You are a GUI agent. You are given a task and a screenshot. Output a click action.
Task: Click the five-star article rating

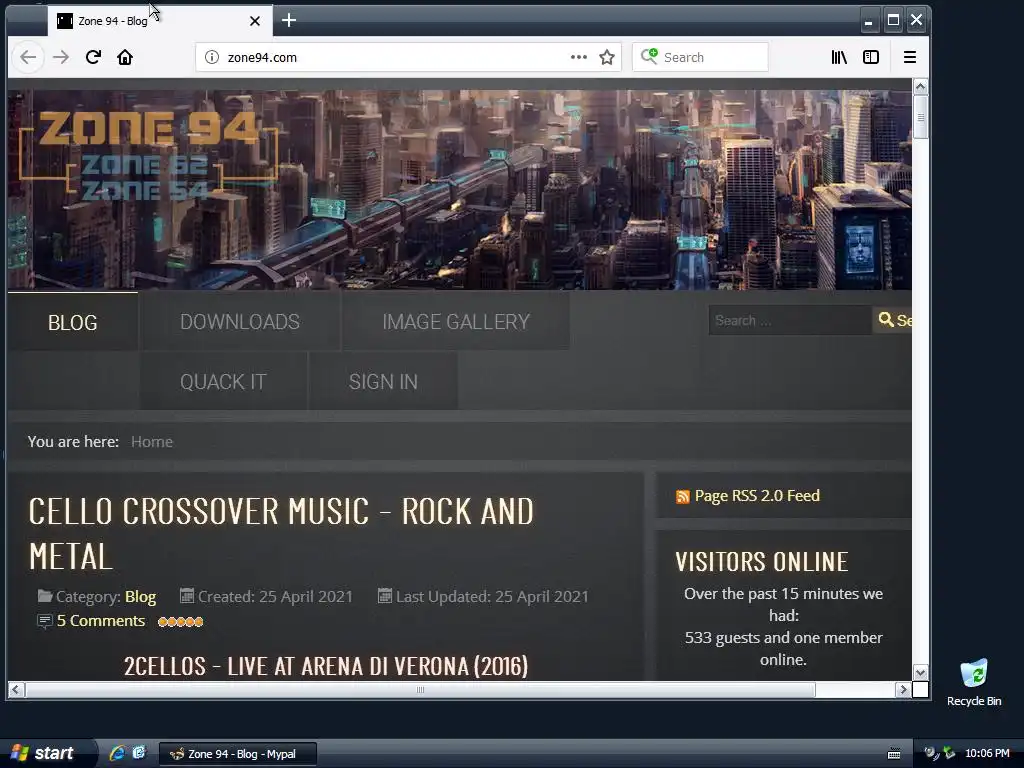point(181,622)
